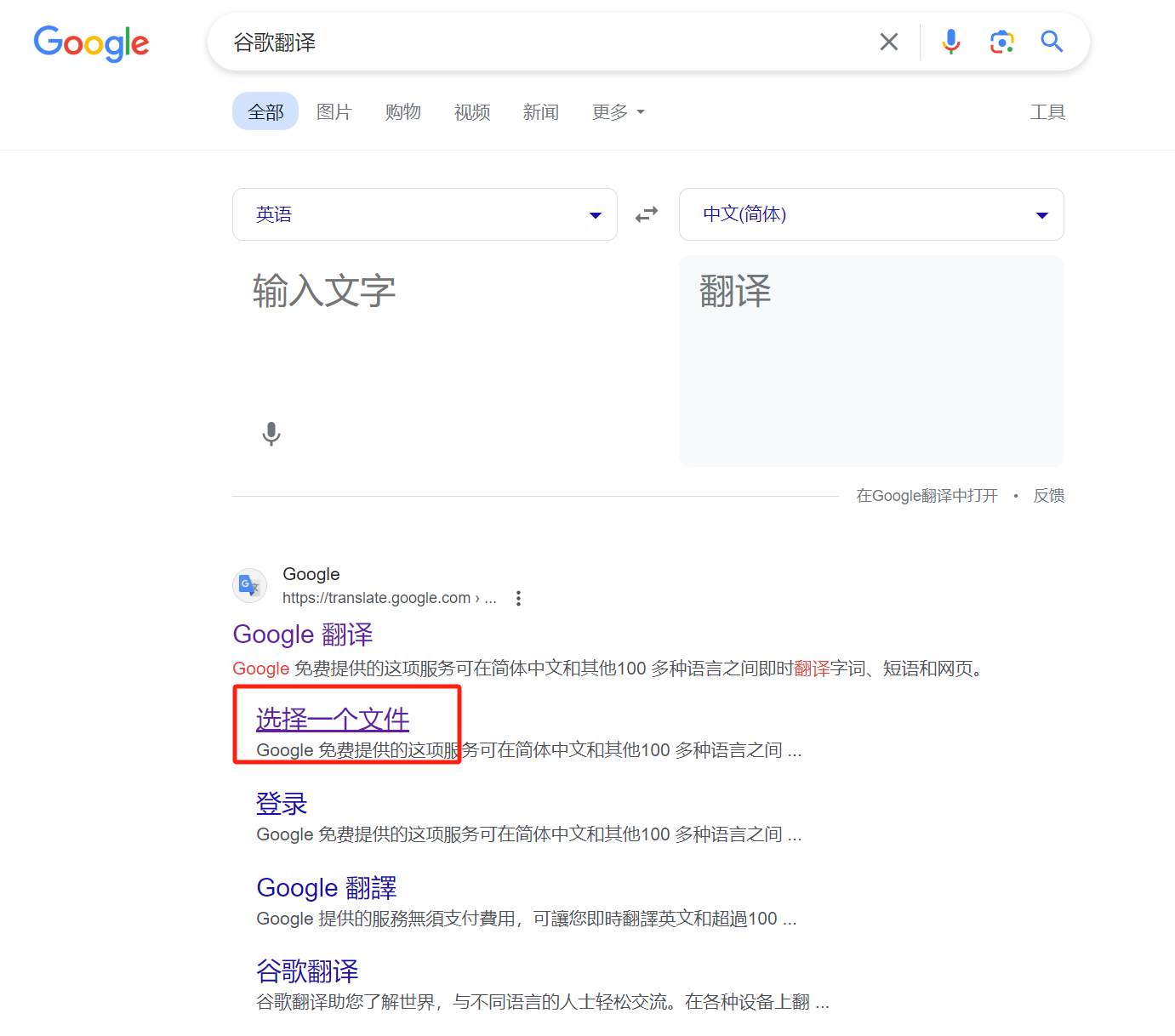Open the 工具 search tools

click(x=1048, y=112)
